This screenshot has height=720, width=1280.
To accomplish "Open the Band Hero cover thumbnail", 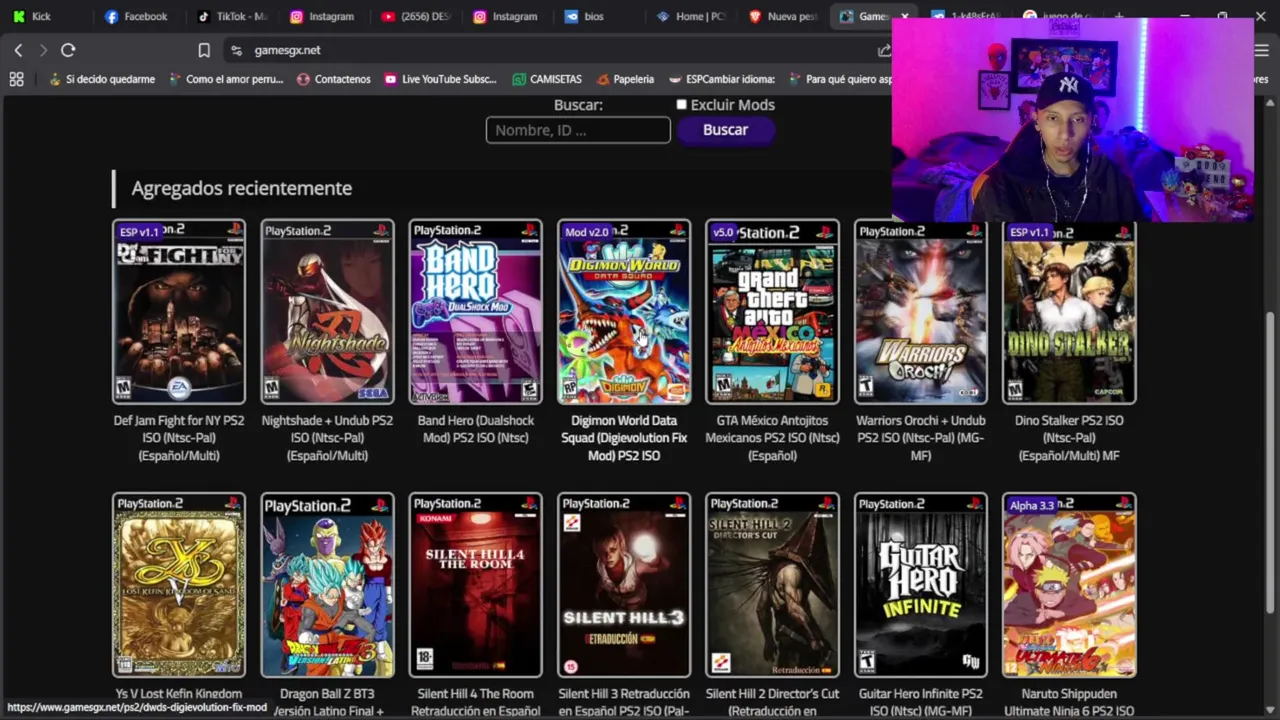I will (x=475, y=312).
